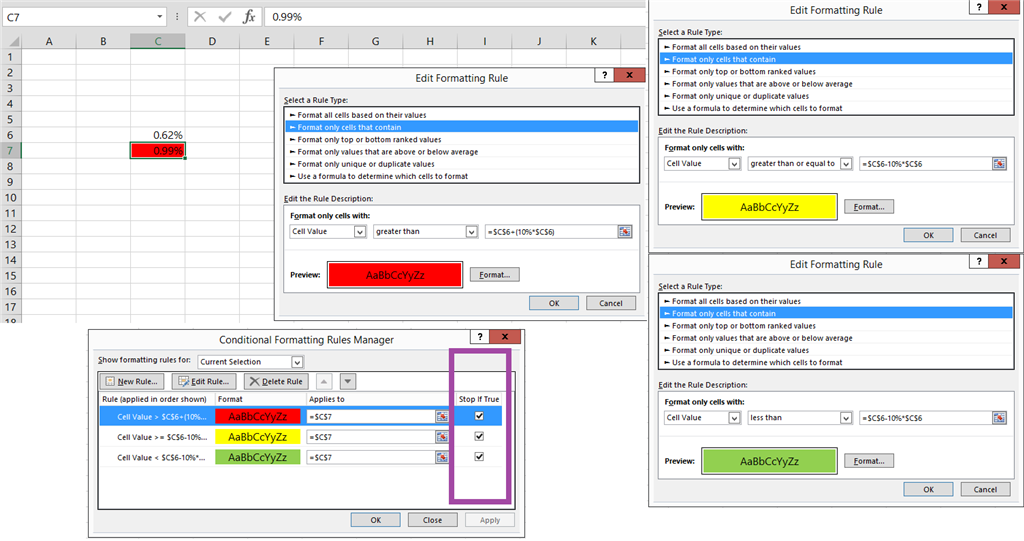Select cell C6 containing 0.62%
This screenshot has width=1024, height=541.
[x=157, y=135]
